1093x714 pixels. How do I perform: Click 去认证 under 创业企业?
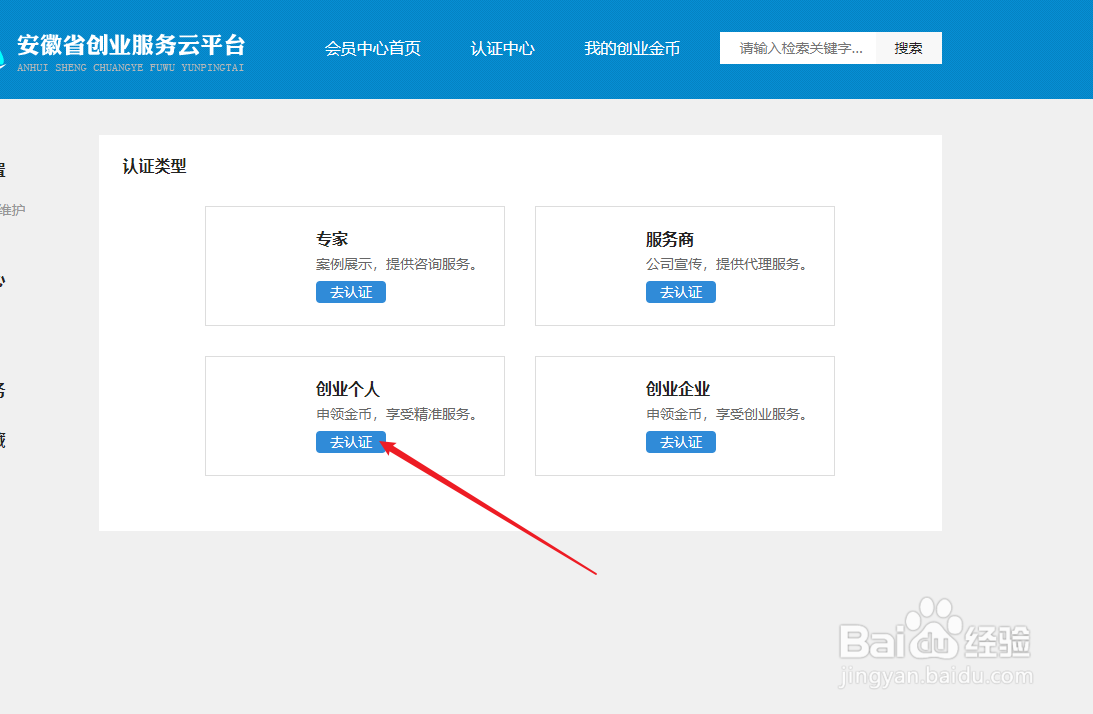(x=680, y=442)
